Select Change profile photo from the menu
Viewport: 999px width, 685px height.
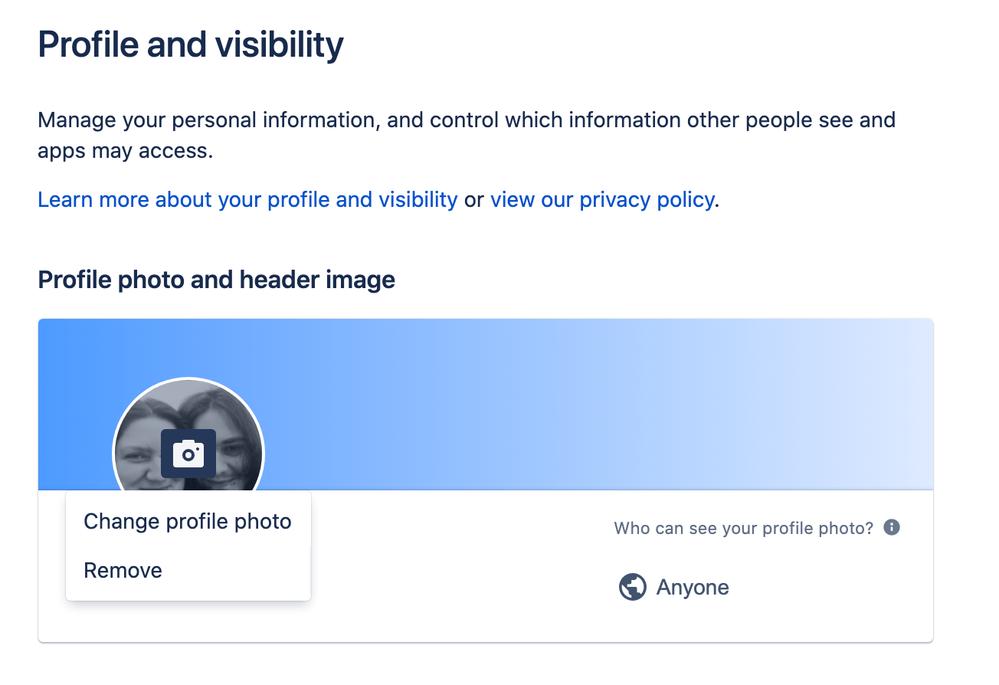tap(188, 521)
